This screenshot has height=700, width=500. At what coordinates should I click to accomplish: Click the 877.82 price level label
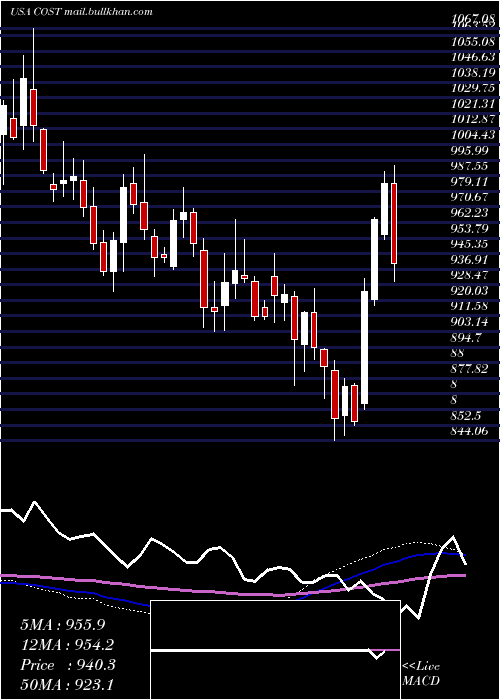470,368
